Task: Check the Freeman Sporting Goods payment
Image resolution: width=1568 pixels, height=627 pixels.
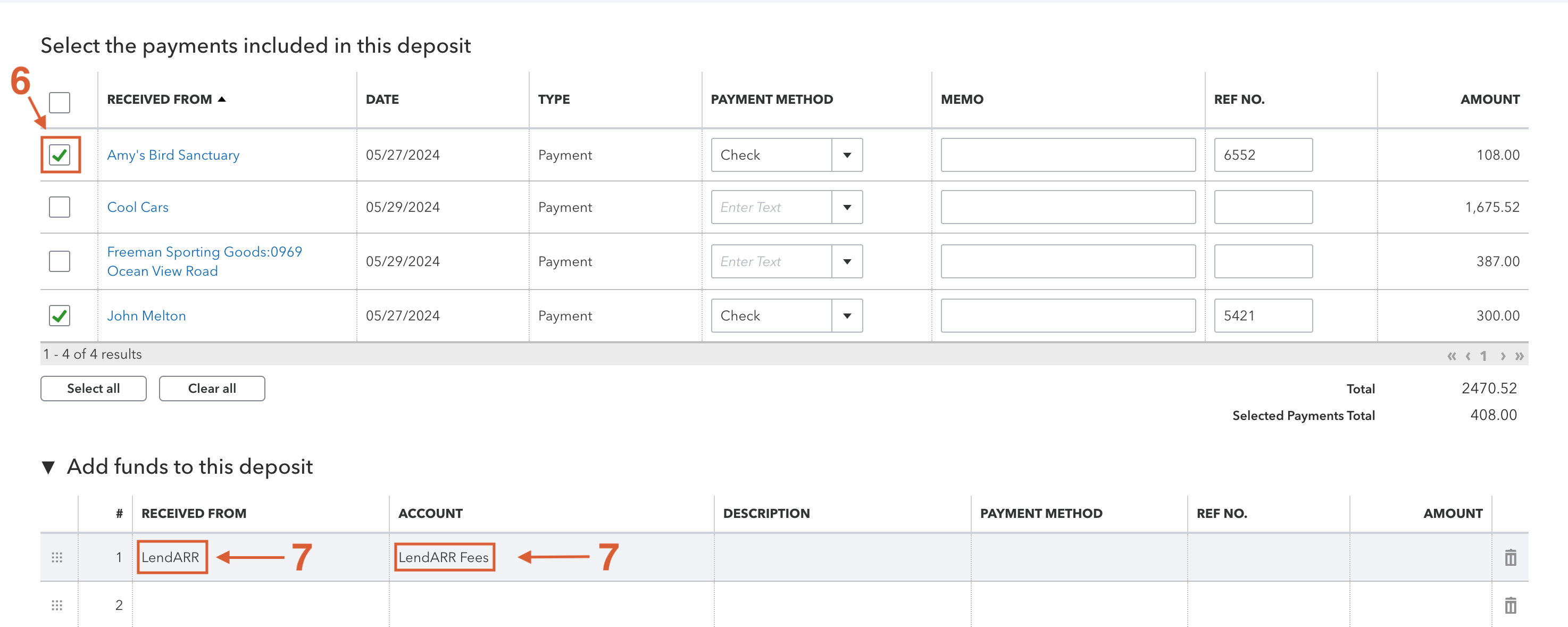Action: point(59,261)
